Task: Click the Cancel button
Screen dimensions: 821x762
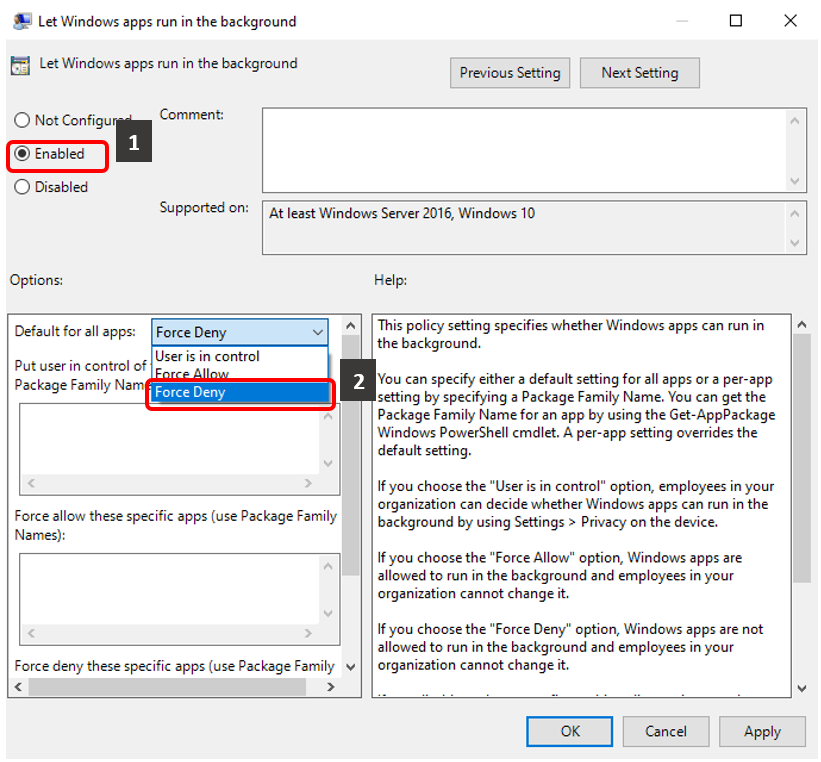Action: tap(665, 731)
